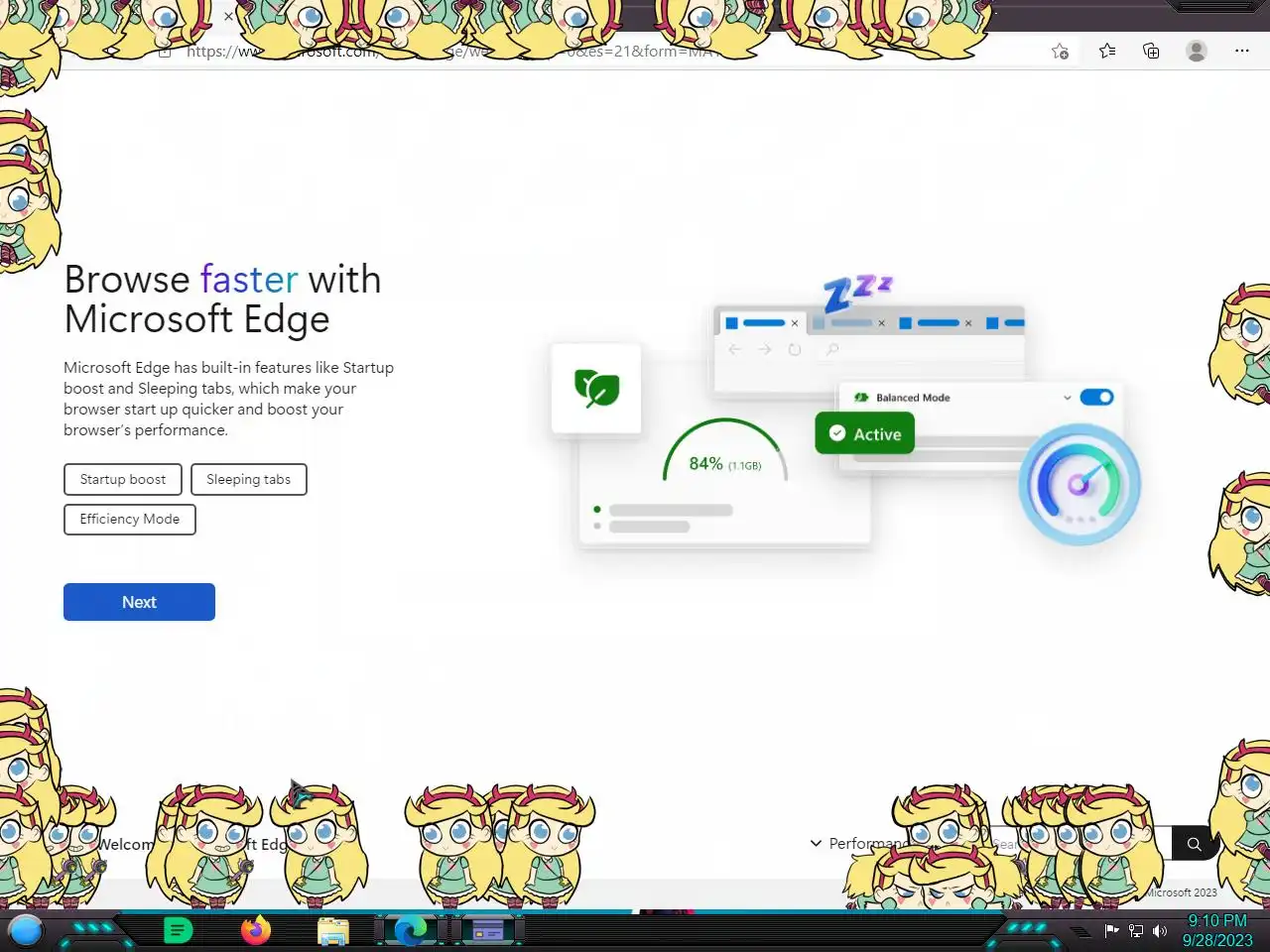The width and height of the screenshot is (1270, 952).
Task: Click the blue Next button
Action: point(139,602)
